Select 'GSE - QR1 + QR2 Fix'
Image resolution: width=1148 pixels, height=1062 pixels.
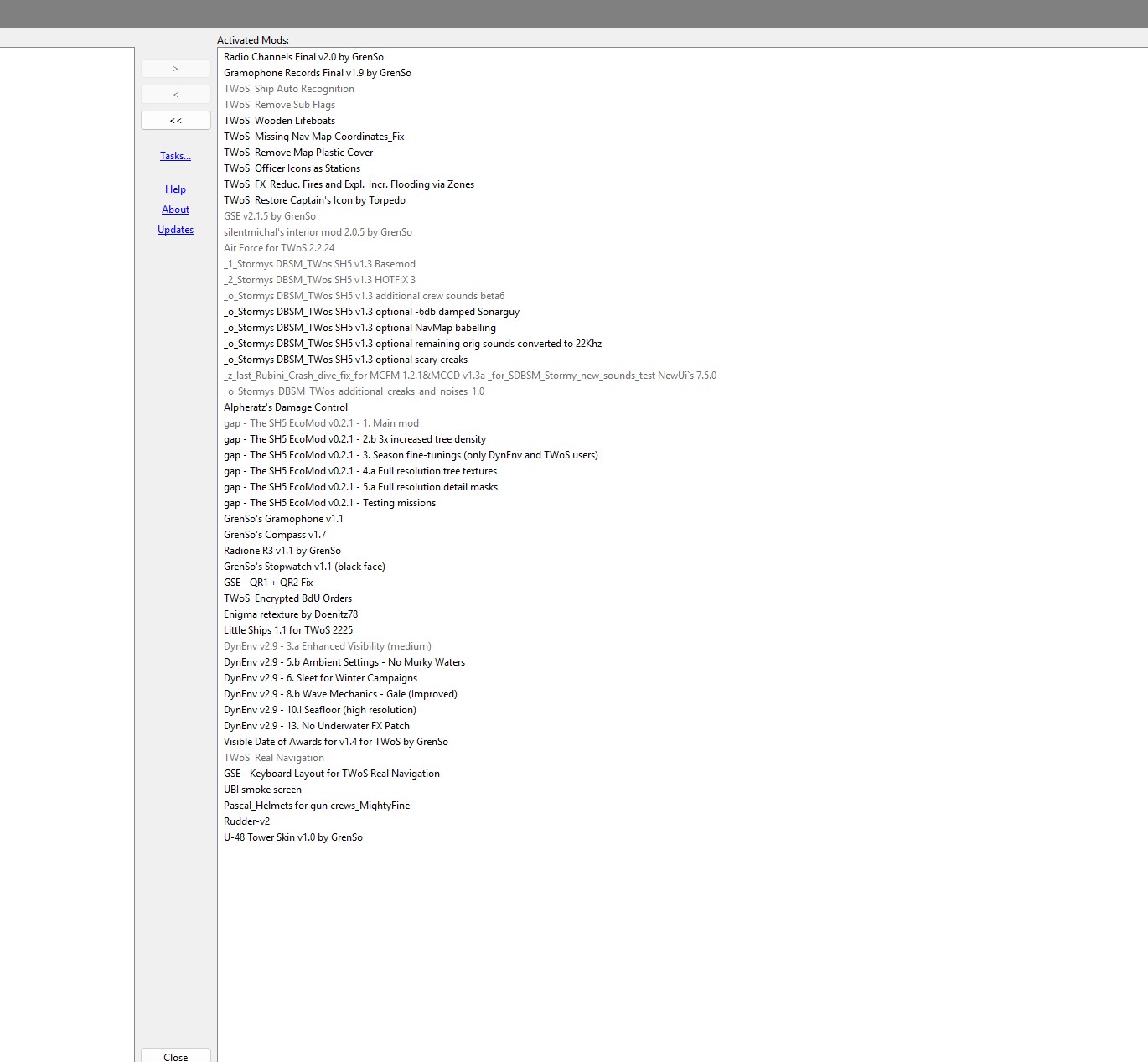pyautogui.click(x=268, y=583)
